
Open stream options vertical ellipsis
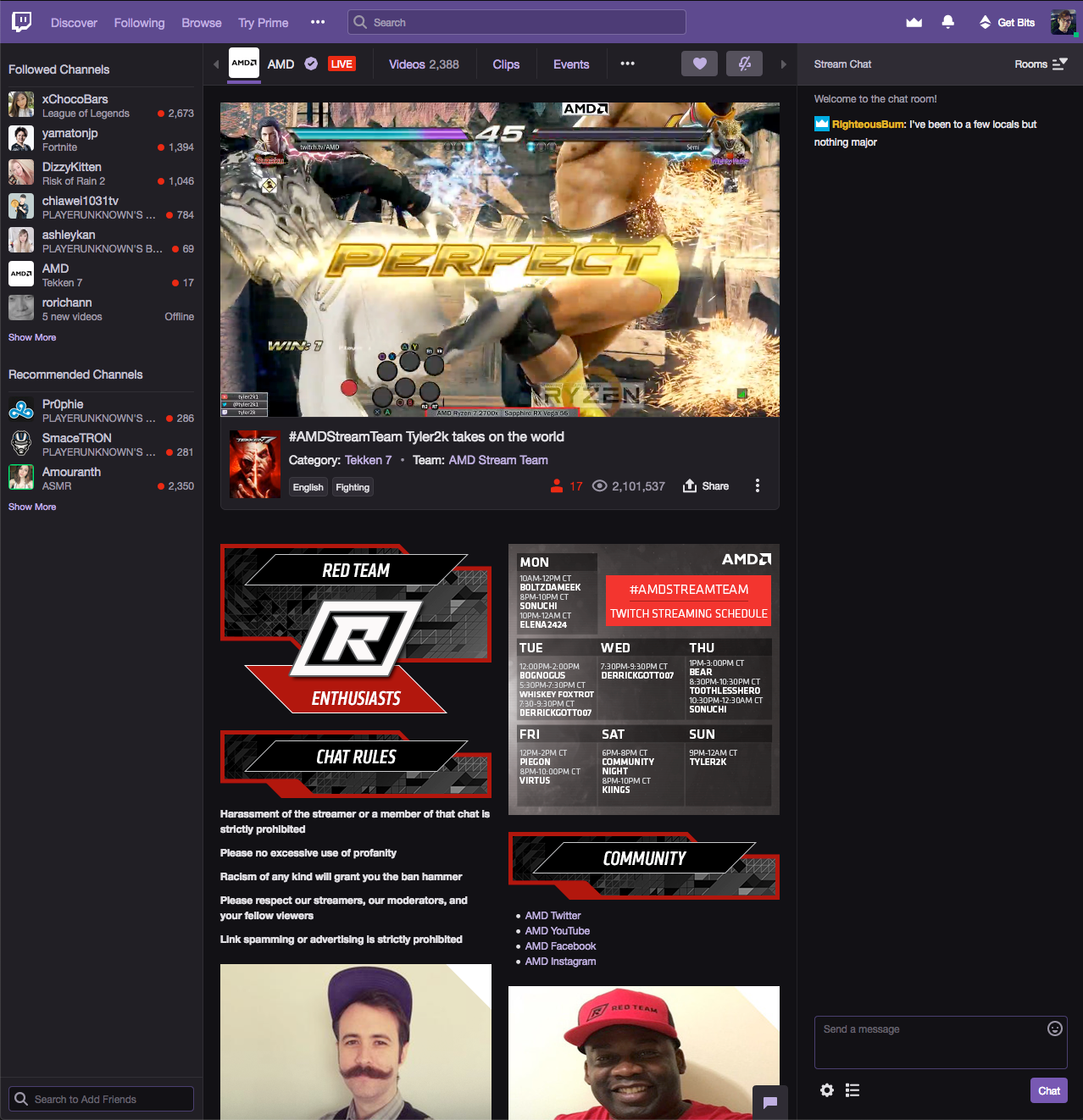757,485
